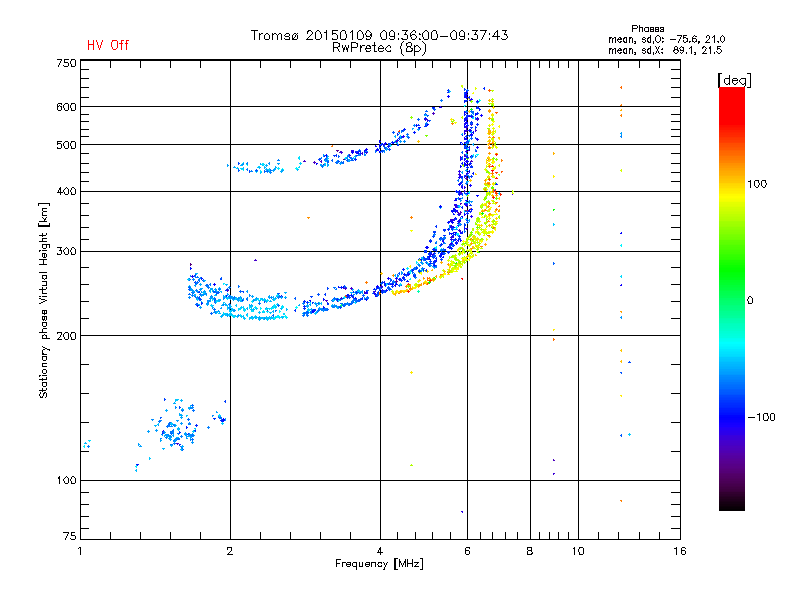
Task: Click the y-axis label '200'
Action: [x=66, y=336]
